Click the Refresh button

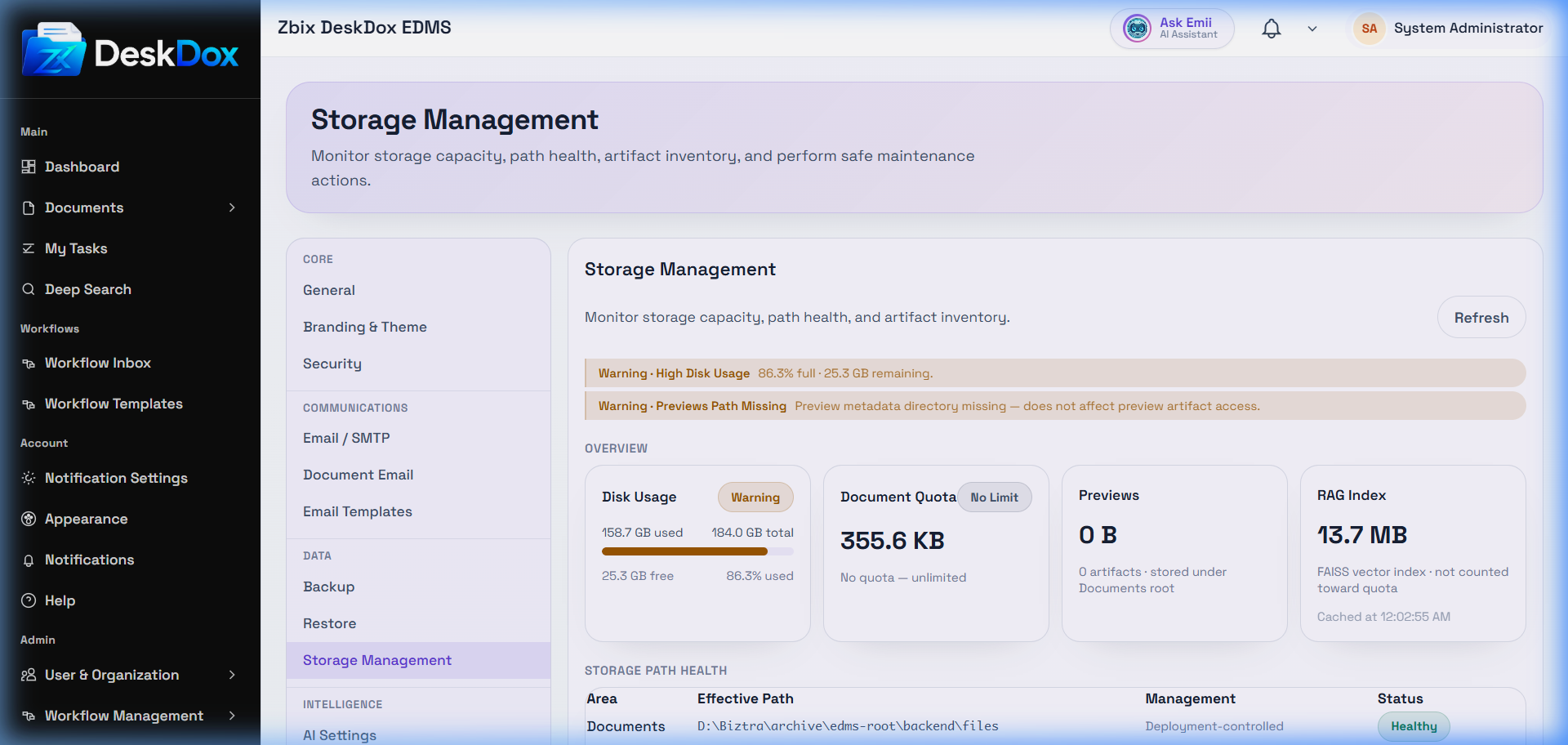pos(1481,318)
